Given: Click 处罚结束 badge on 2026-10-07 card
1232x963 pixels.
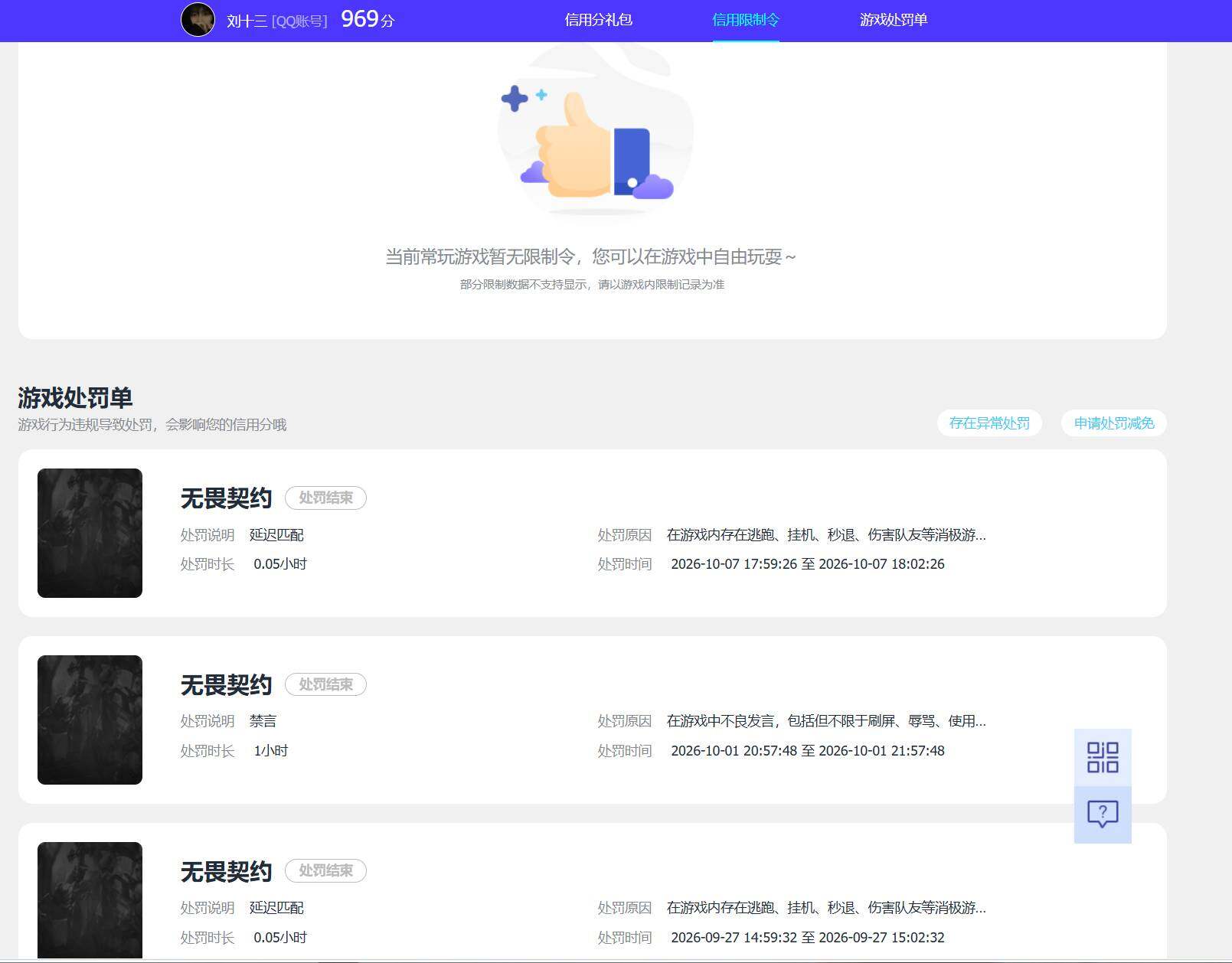Looking at the screenshot, I should point(325,498).
